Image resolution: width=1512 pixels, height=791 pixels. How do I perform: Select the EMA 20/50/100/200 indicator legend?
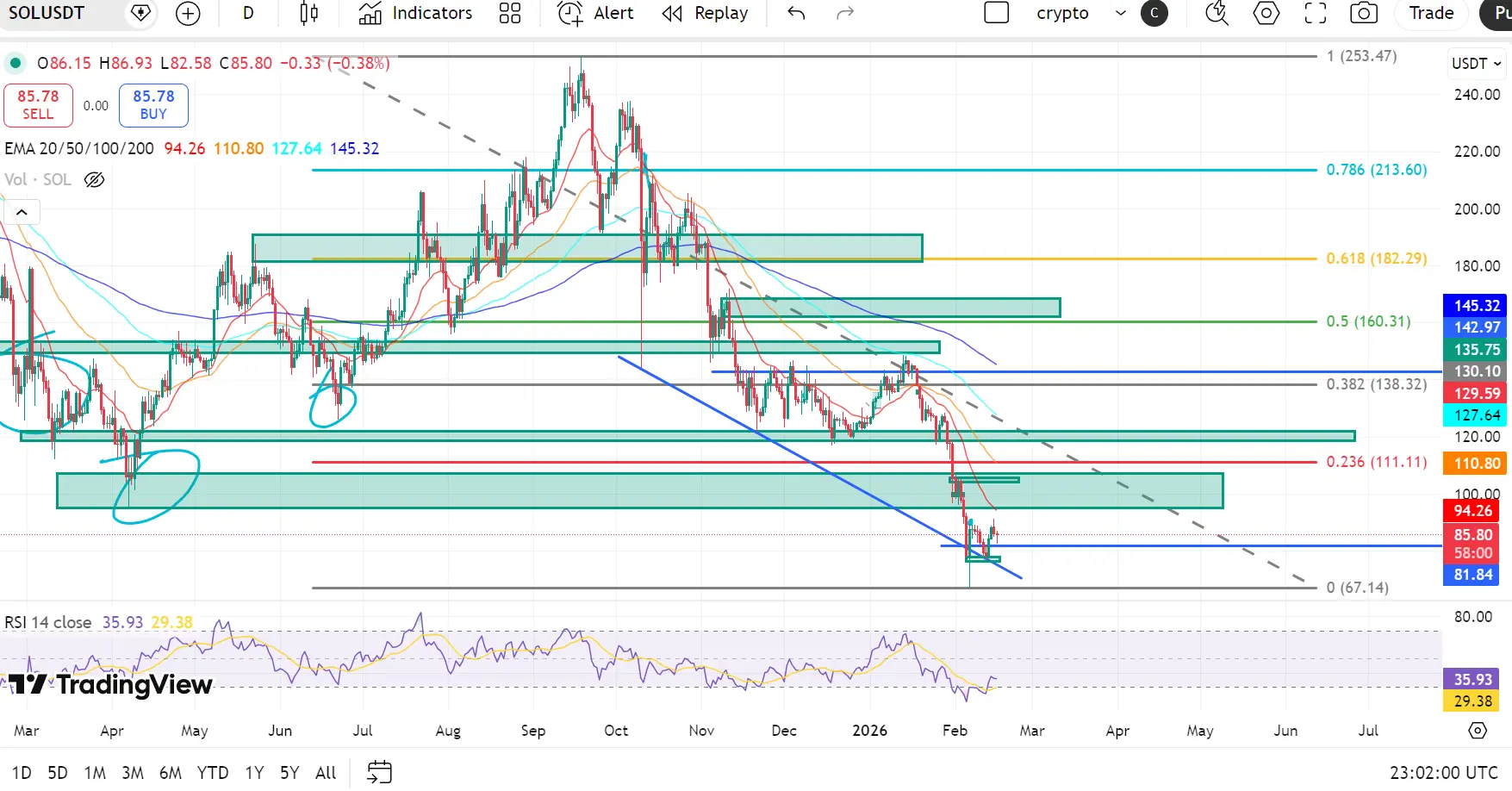point(79,148)
